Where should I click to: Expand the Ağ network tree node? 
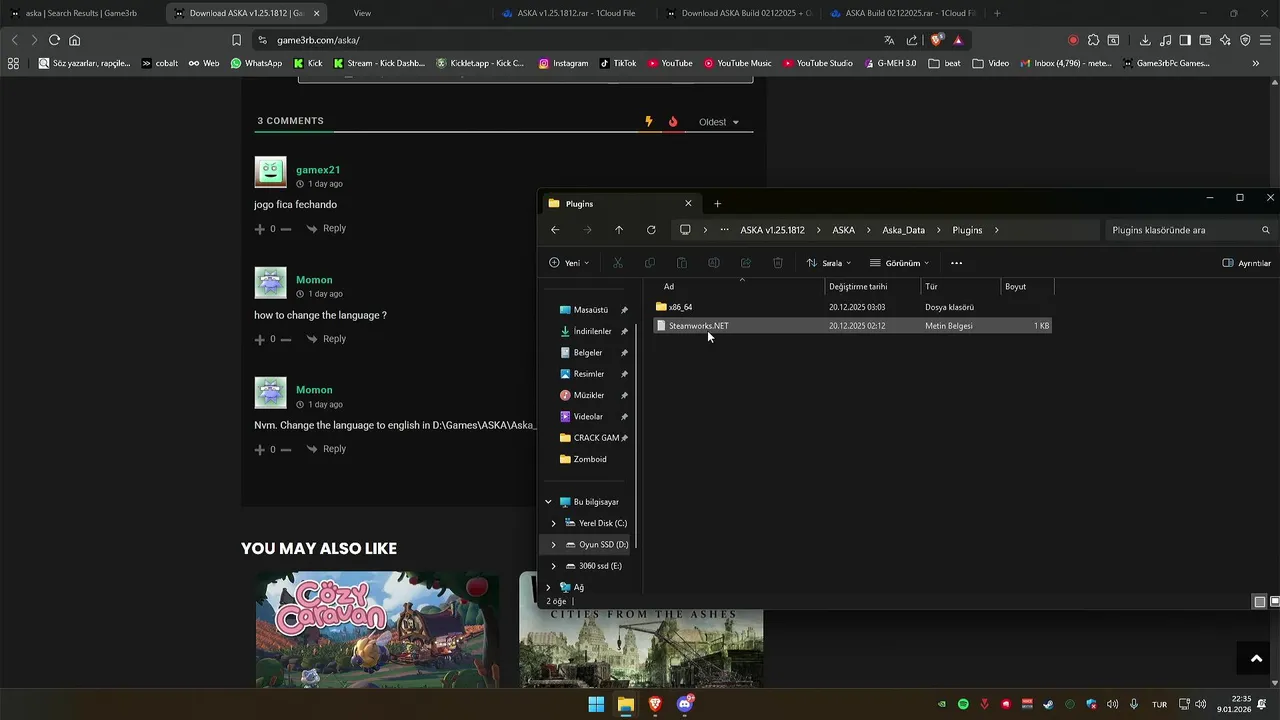[548, 587]
